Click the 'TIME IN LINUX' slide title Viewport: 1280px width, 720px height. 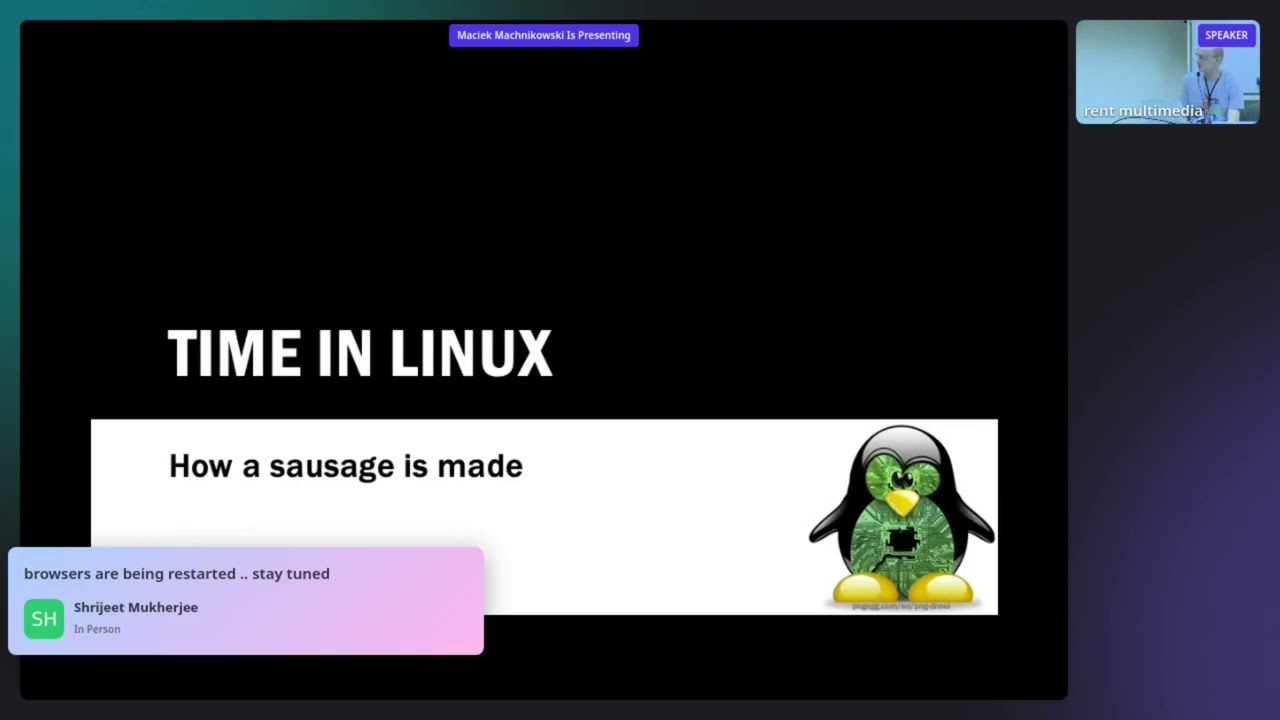pos(360,354)
